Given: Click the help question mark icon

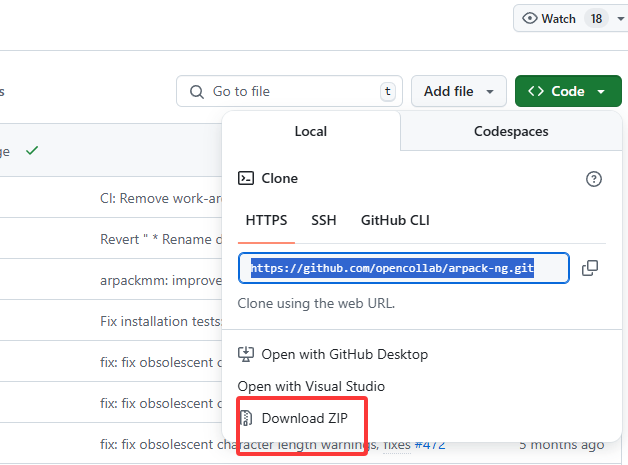Looking at the screenshot, I should pos(593,179).
